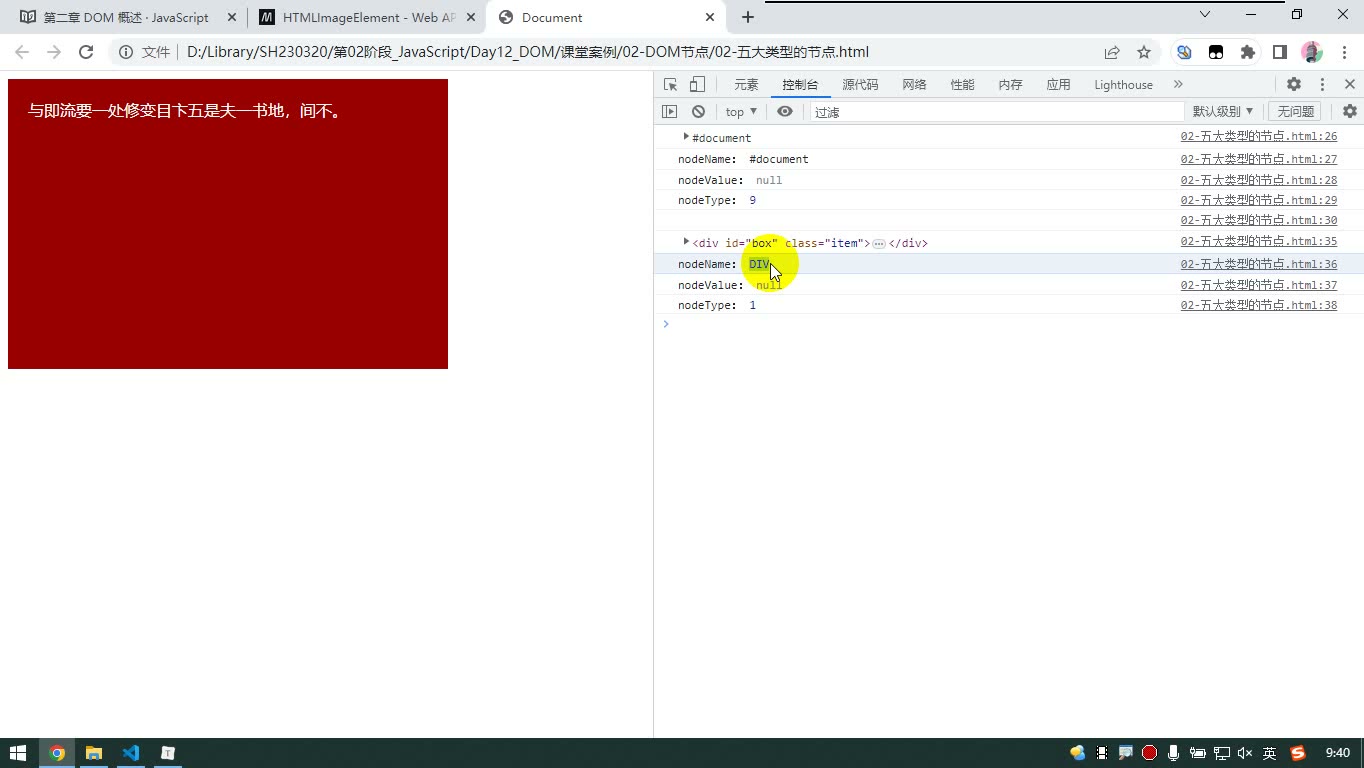Share this page via the share icon

(x=1112, y=52)
